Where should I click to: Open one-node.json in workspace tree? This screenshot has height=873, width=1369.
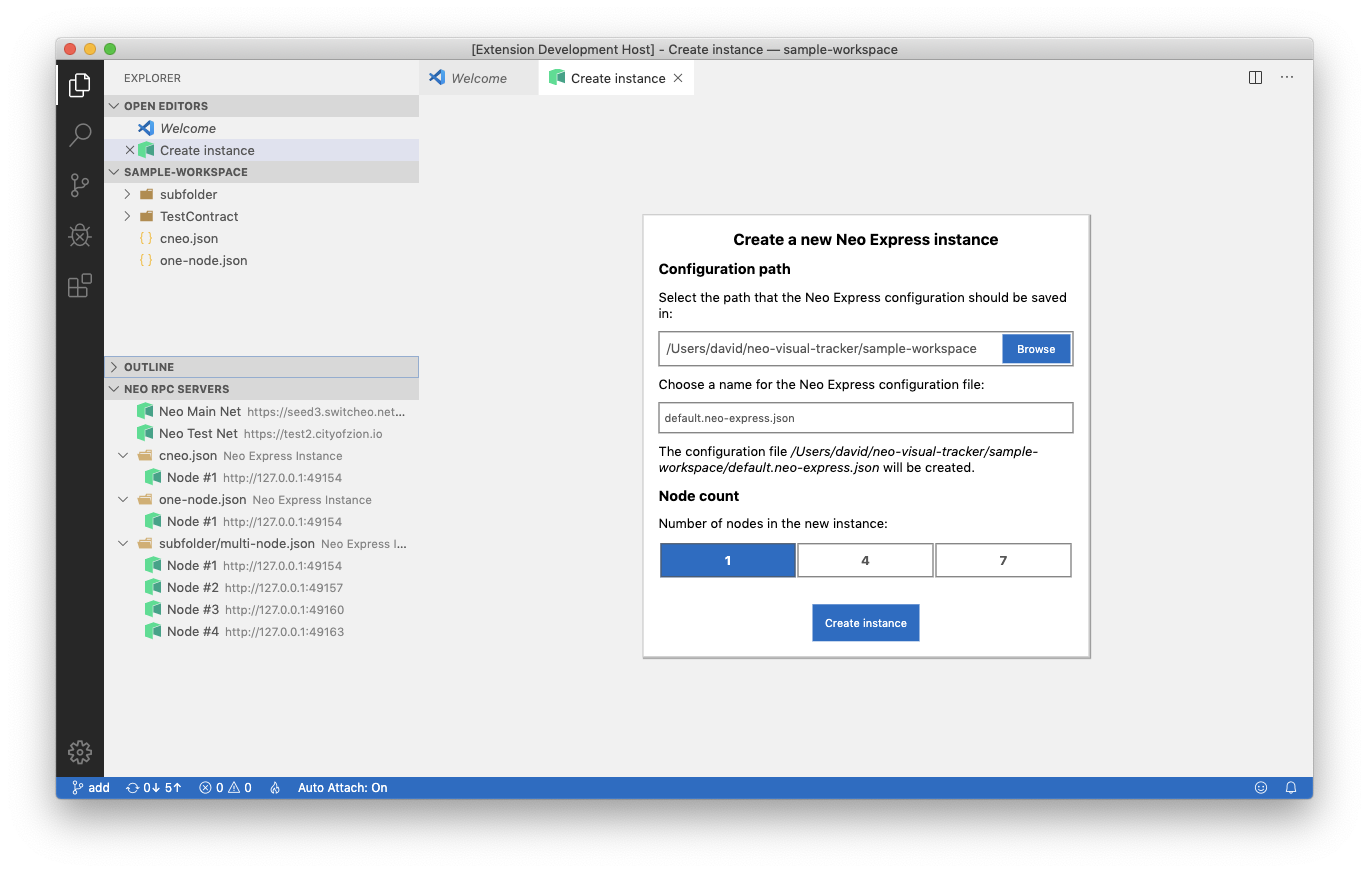pos(261,260)
